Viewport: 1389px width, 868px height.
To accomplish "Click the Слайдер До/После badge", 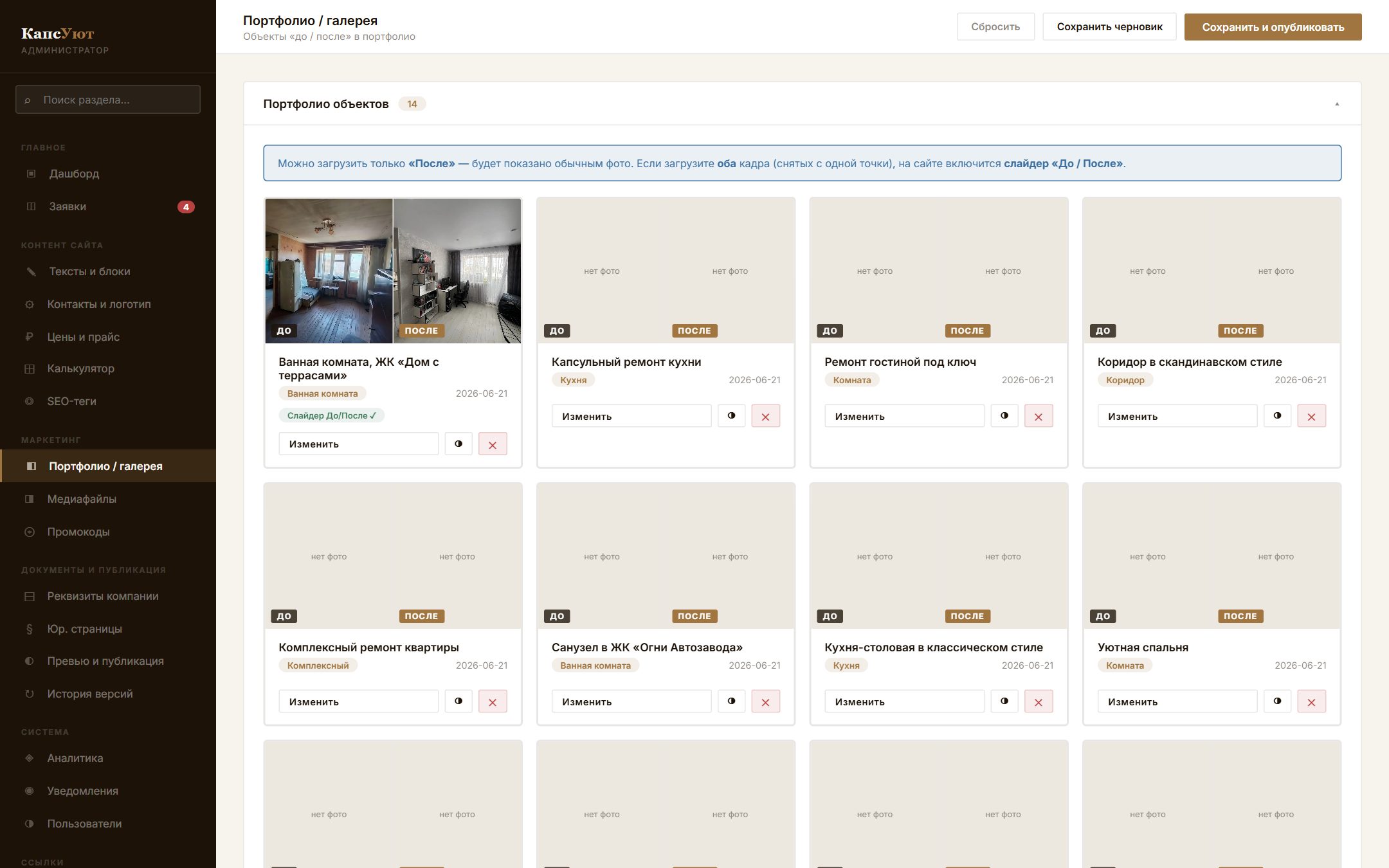I will point(332,415).
